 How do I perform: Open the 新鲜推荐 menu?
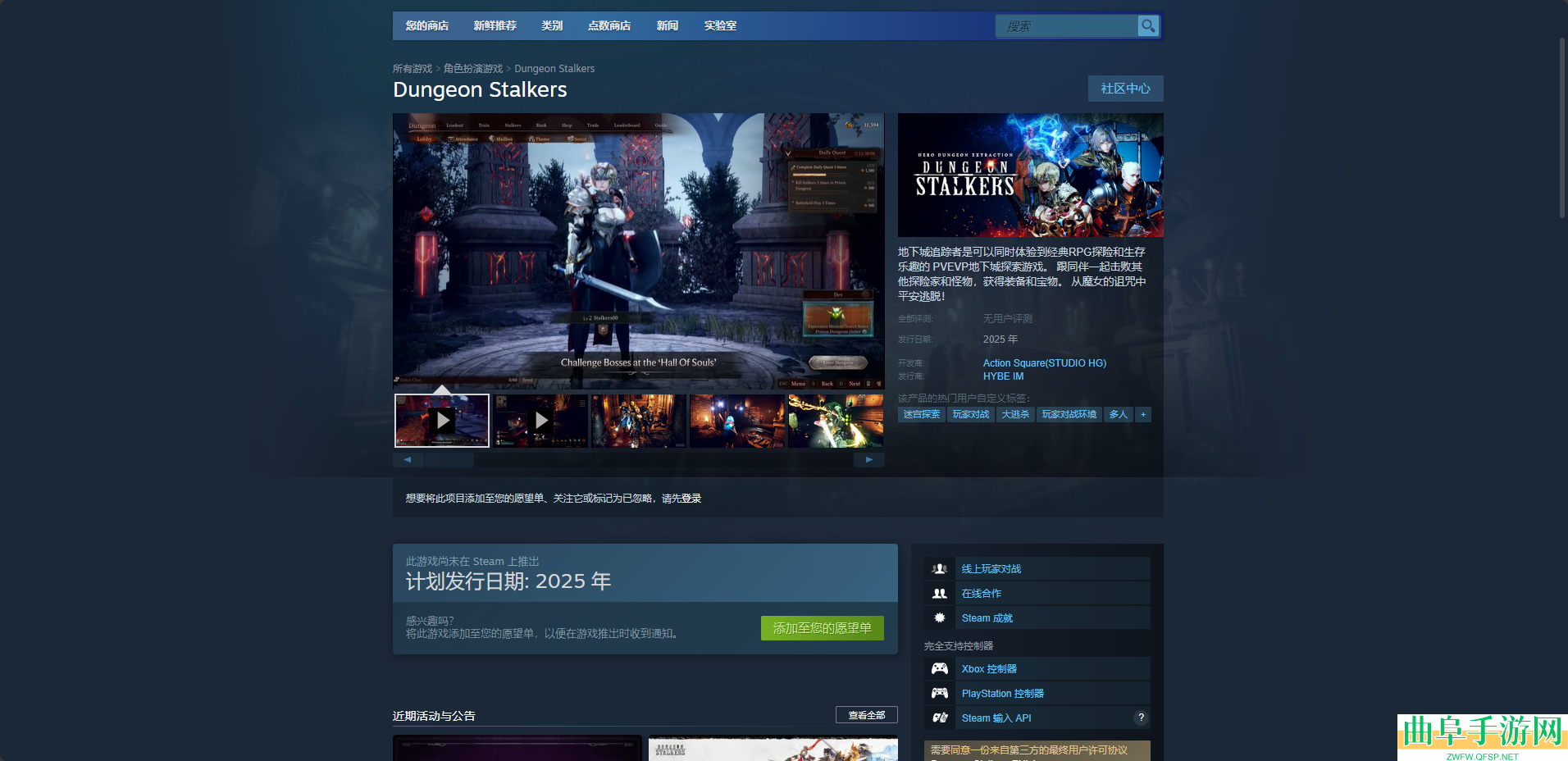pos(495,26)
